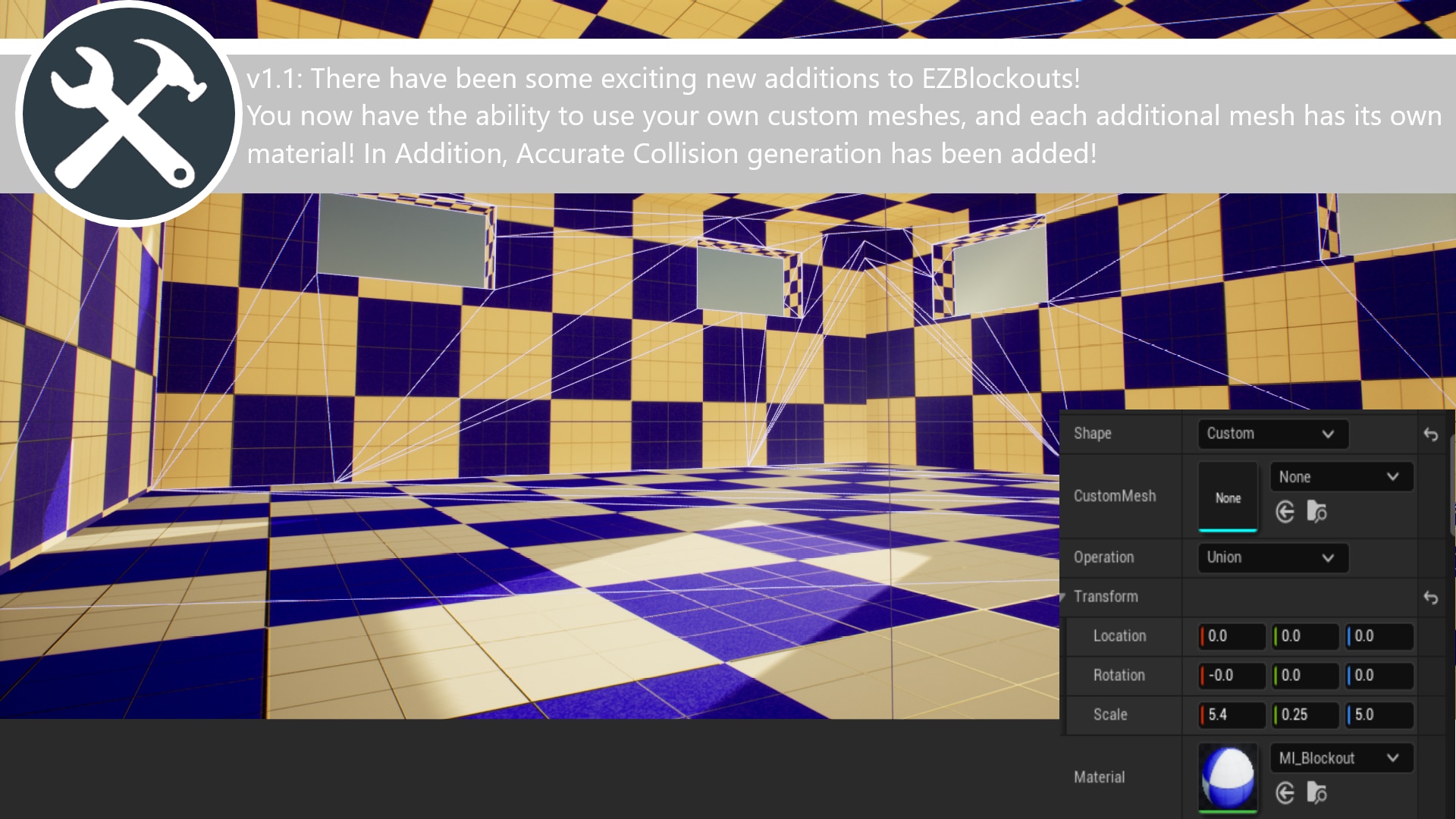Click the Scale X field showing 5.4
This screenshot has width=1456, height=819.
[1233, 715]
